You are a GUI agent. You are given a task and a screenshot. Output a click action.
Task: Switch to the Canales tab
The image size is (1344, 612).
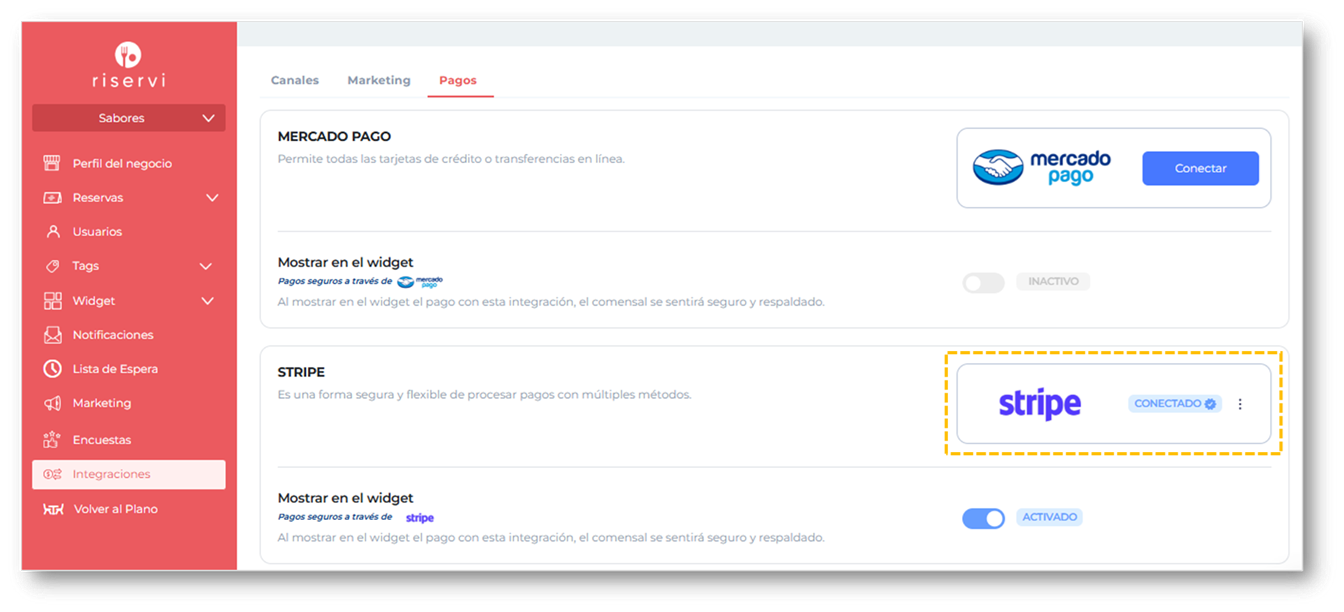click(x=295, y=80)
